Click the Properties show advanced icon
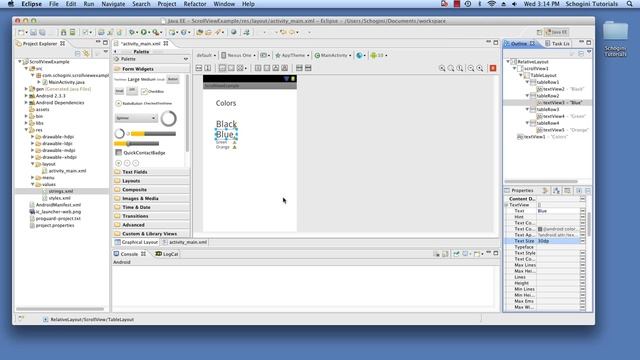The width and height of the screenshot is (640, 360). click(x=567, y=191)
